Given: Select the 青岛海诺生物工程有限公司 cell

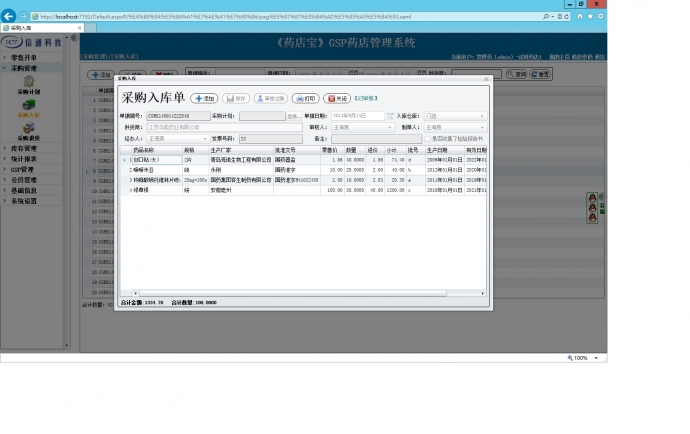Looking at the screenshot, I should pyautogui.click(x=241, y=160).
